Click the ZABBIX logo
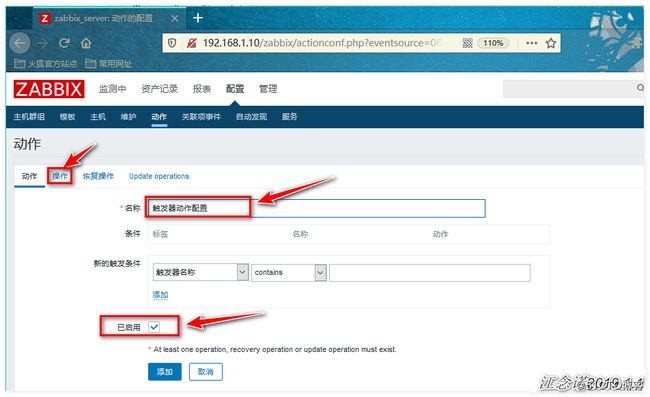650x397 pixels. (x=49, y=89)
